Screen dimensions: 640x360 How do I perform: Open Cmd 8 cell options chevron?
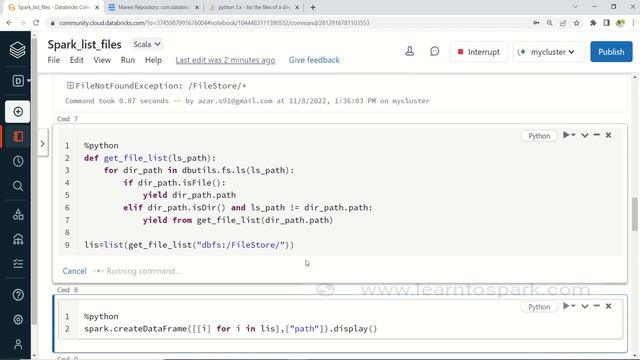(585, 306)
